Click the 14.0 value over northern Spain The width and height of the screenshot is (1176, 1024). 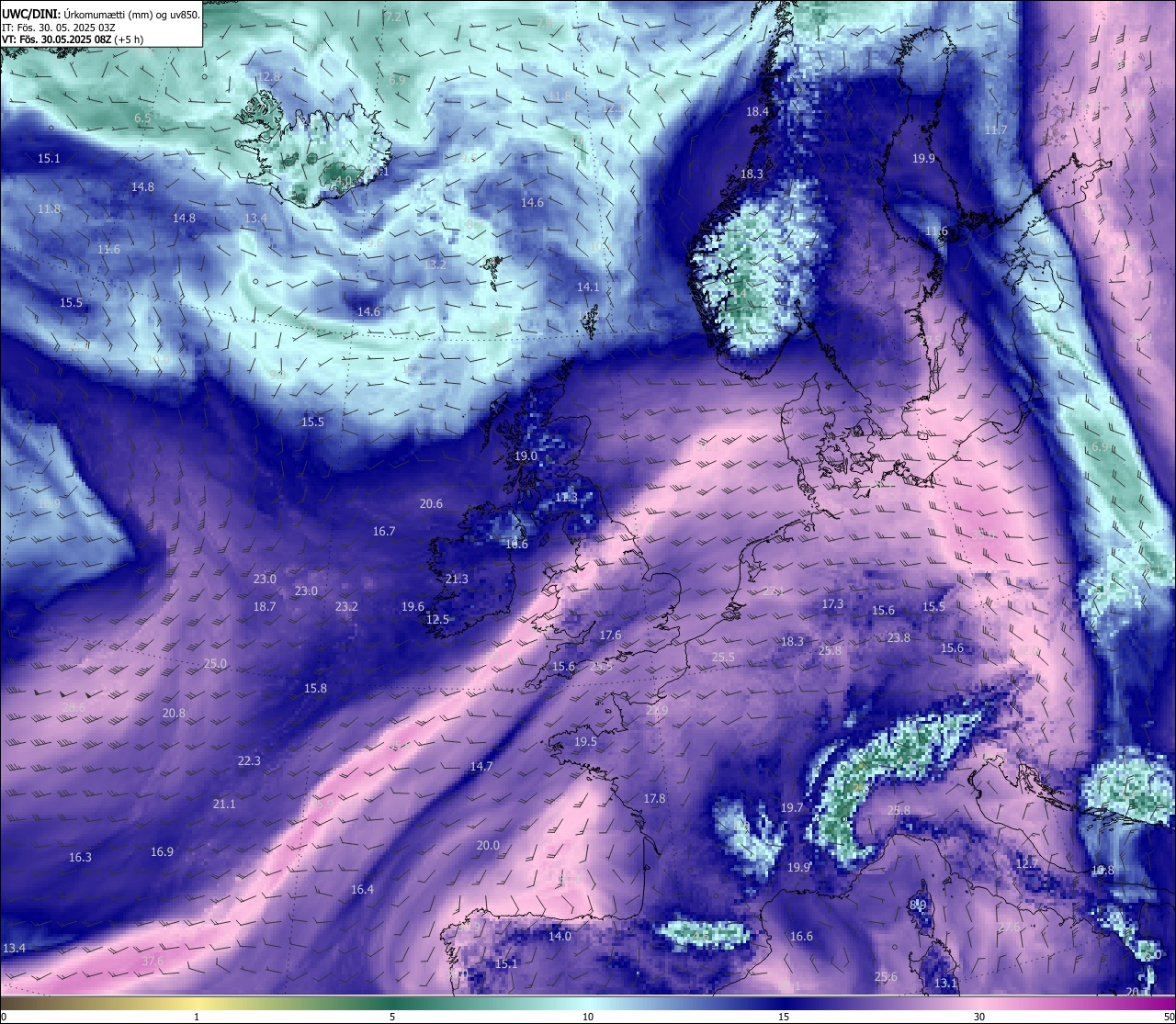tap(560, 937)
